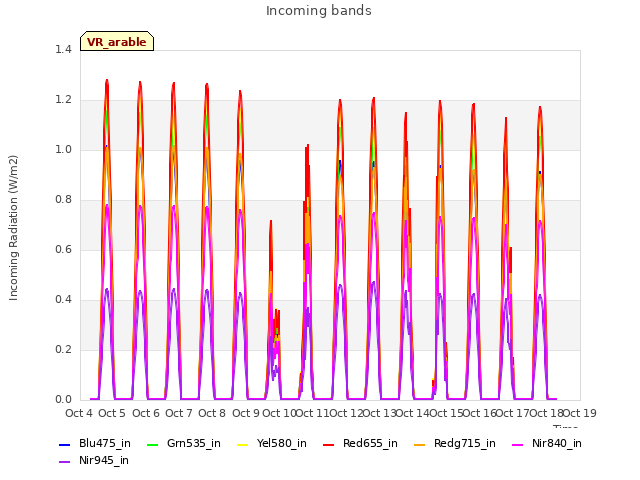This screenshot has height=480, width=640.
Task: Toggle the Blu475_in legend entry
Action: 95,443
